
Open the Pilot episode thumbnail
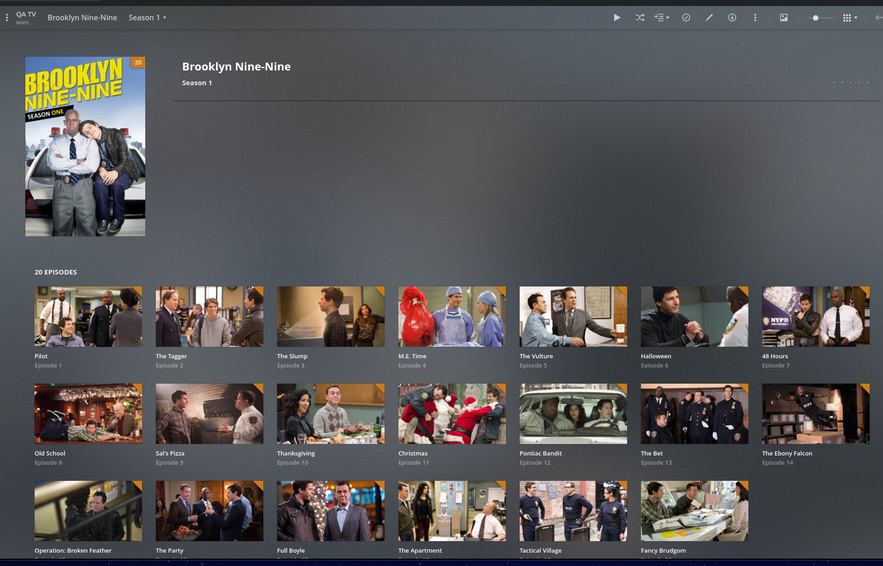[88, 317]
